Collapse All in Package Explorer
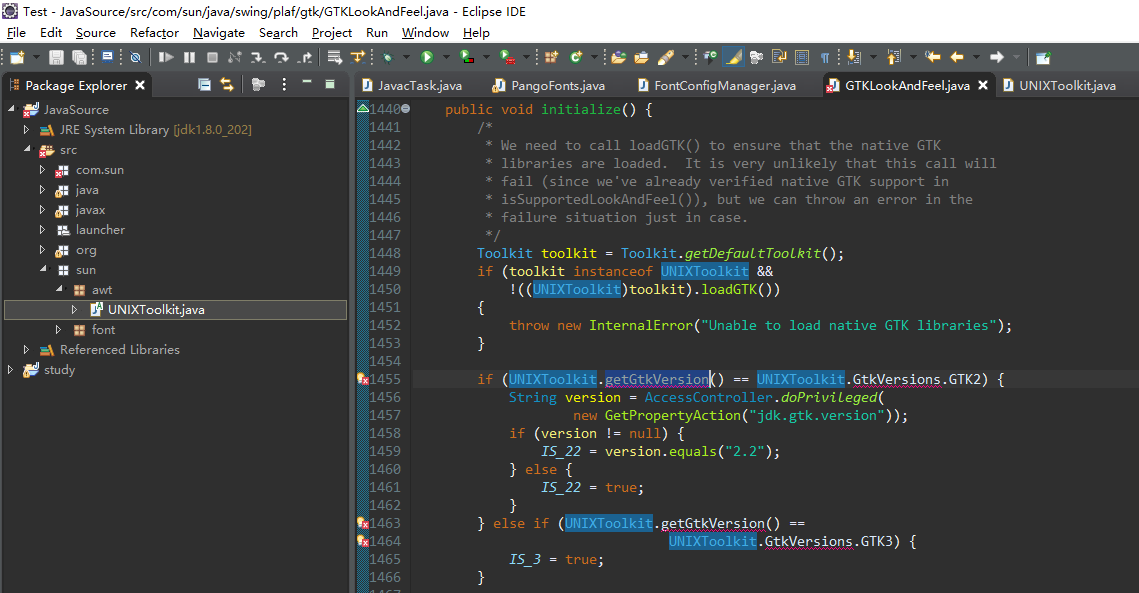The height and width of the screenshot is (593, 1139). (x=205, y=85)
